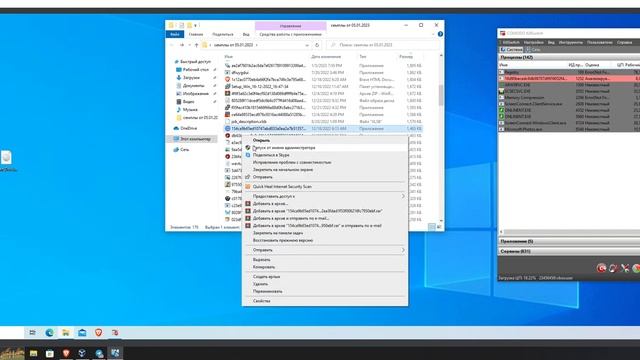The width and height of the screenshot is (640, 360).
Task: Click Explorer forward arrow
Action: (x=182, y=45)
